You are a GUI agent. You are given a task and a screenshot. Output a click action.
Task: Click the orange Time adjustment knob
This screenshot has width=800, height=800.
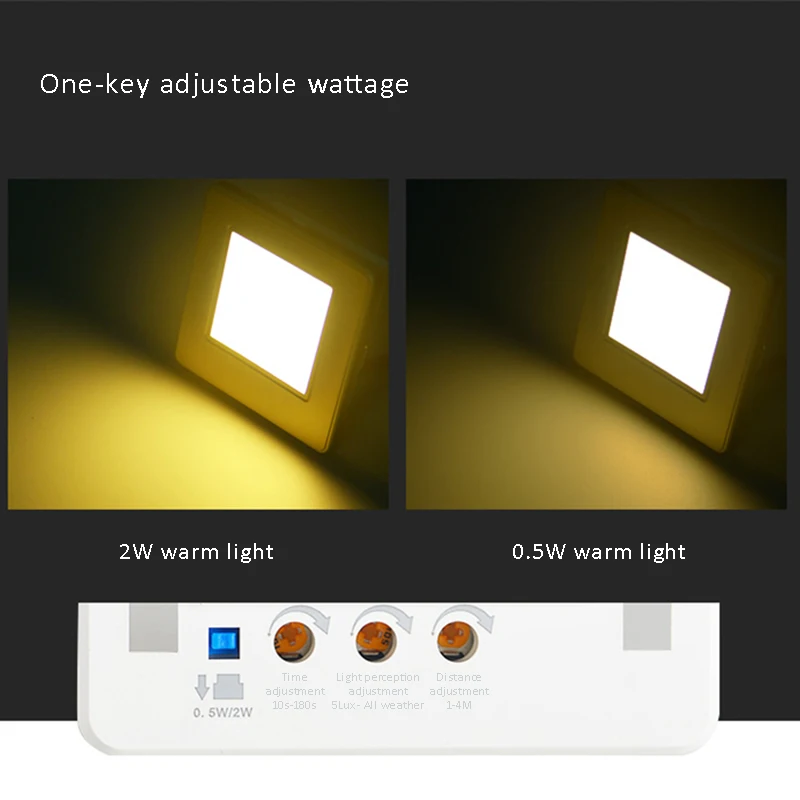(294, 641)
